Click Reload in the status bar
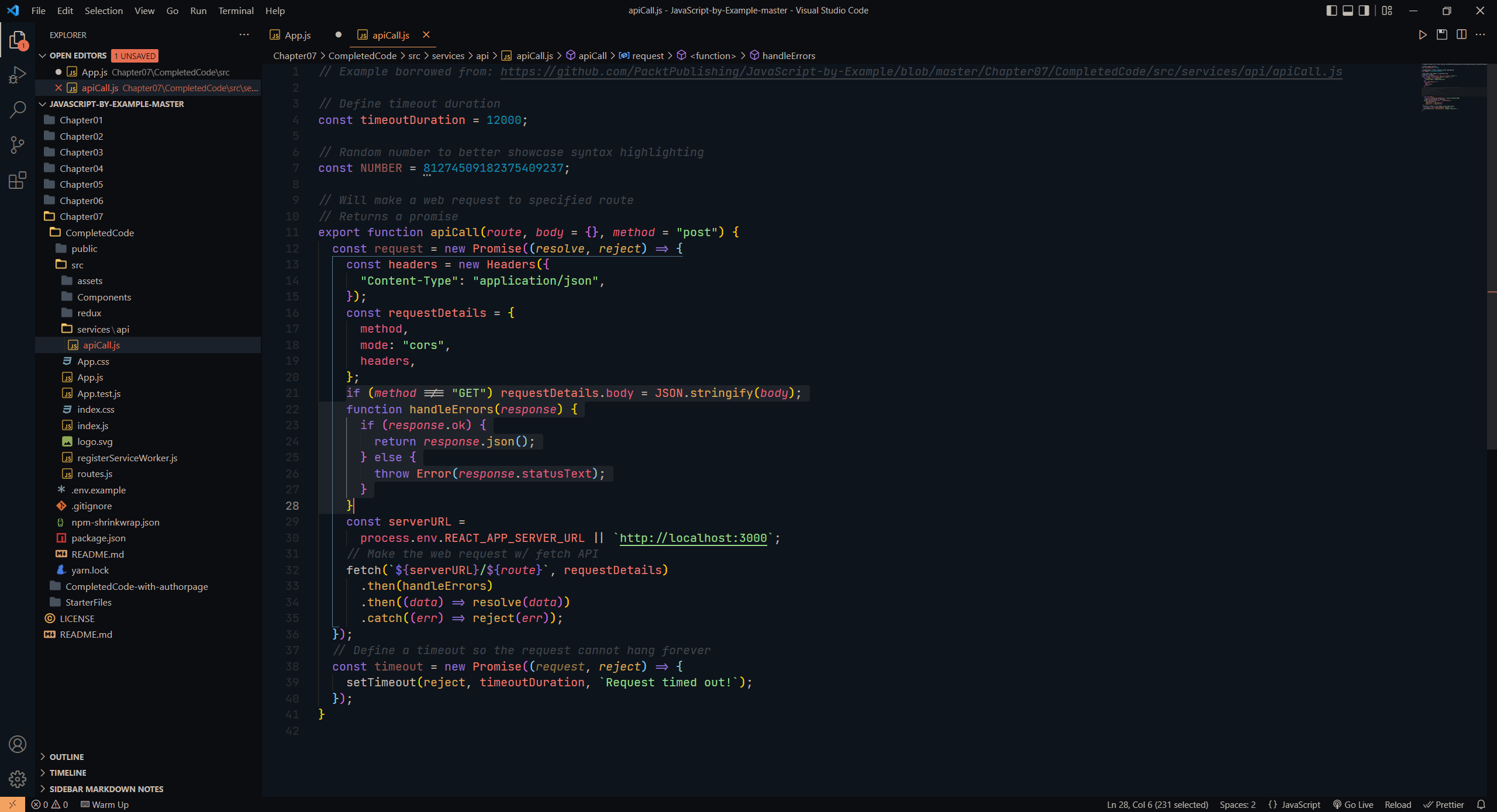 point(1398,804)
